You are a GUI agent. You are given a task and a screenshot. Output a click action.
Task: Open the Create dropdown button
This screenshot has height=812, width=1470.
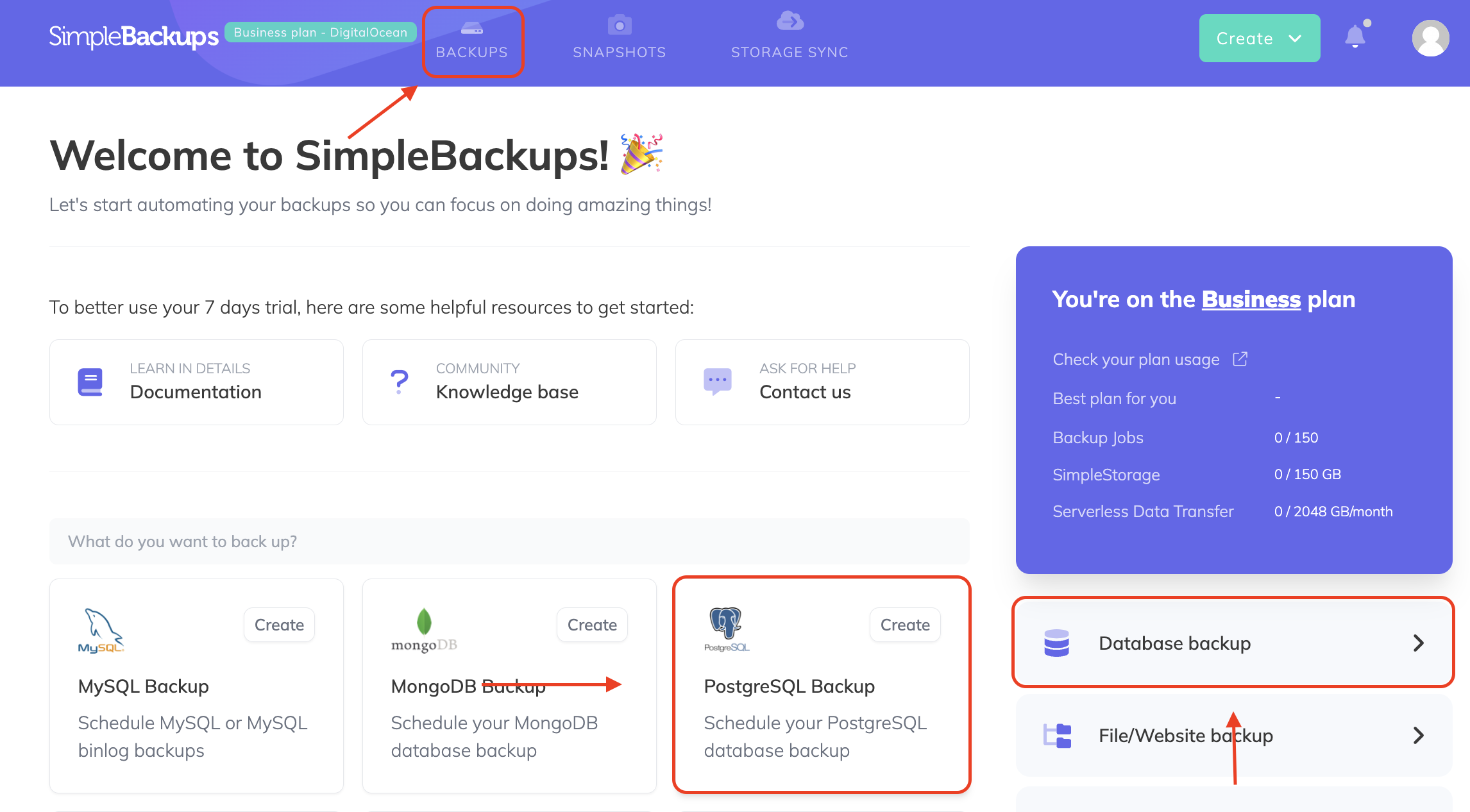1259,38
